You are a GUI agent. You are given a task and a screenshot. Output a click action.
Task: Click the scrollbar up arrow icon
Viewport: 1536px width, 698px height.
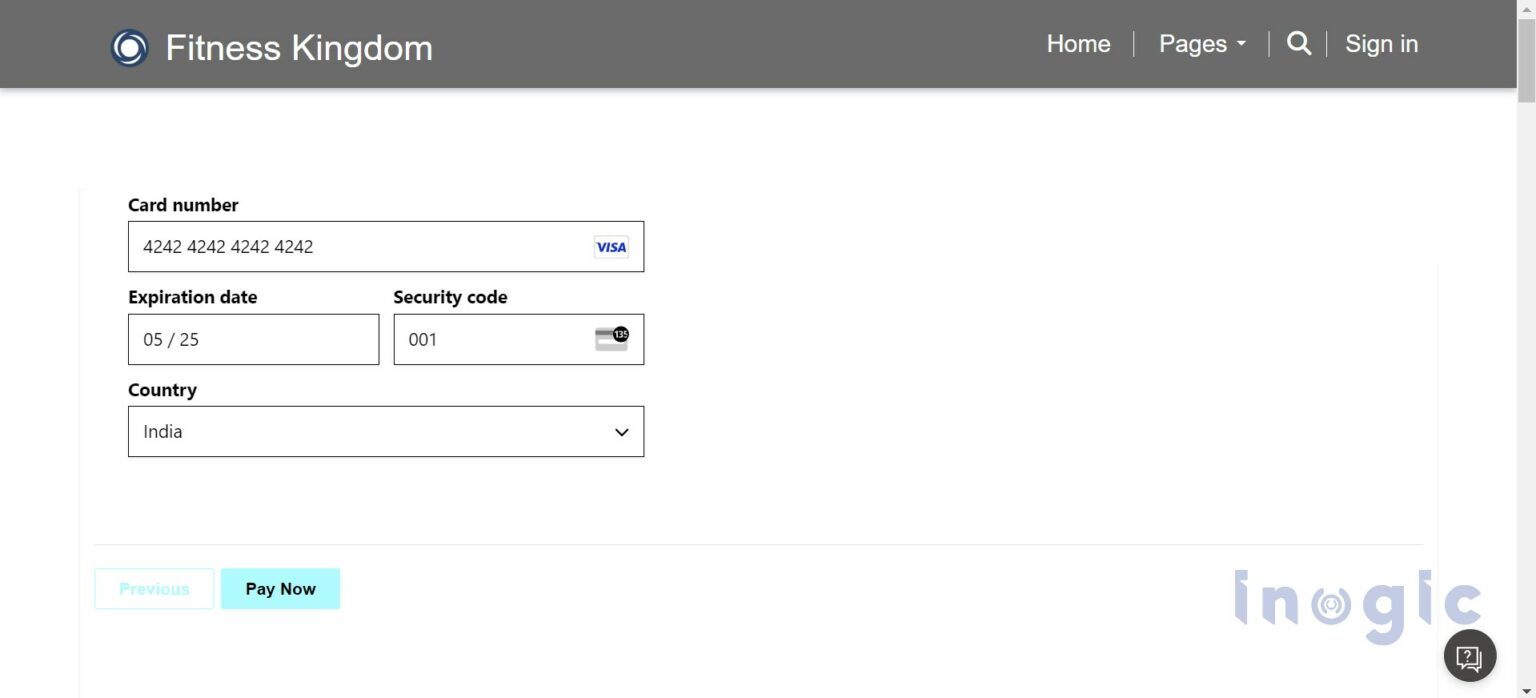(x=1524, y=8)
